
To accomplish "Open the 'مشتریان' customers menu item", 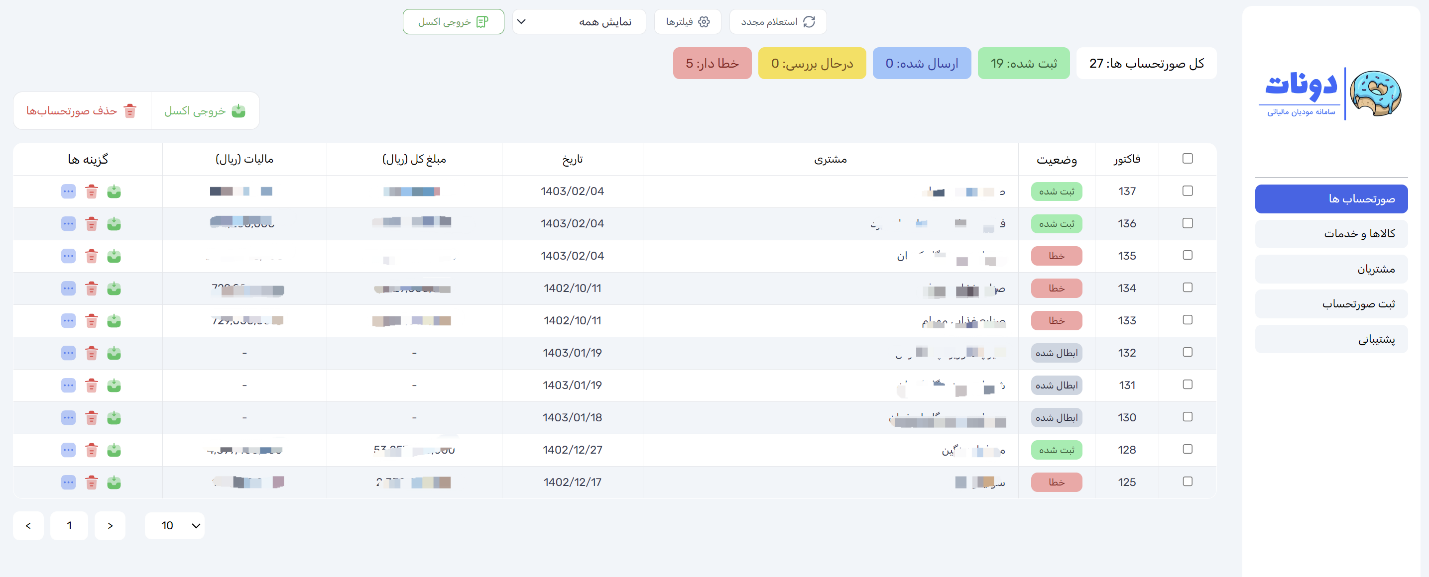I will pos(1331,269).
